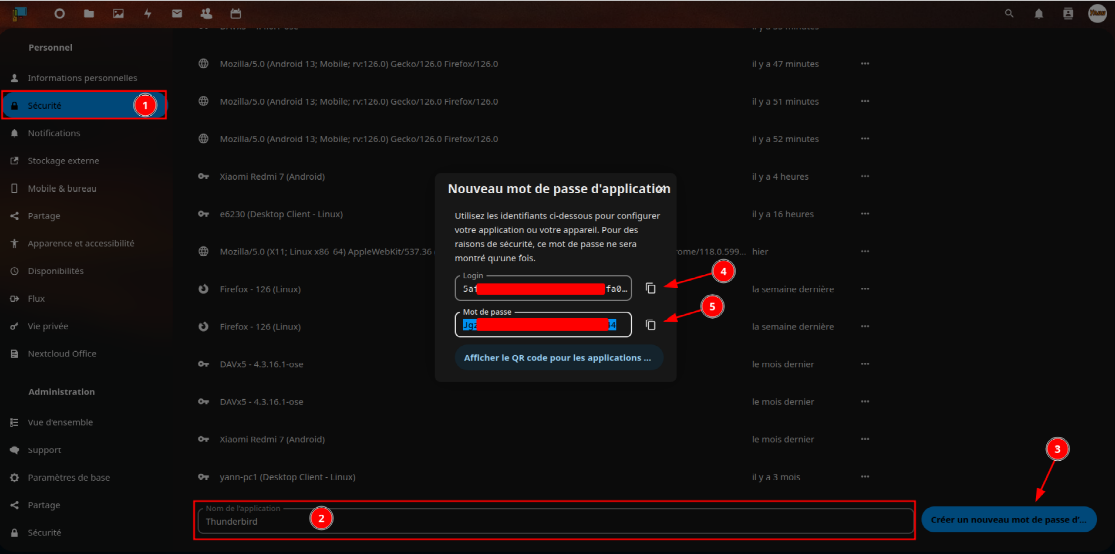Viewport: 1115px width, 554px height.
Task: Open actions menu for e6230 Desktop Client
Action: (x=864, y=214)
